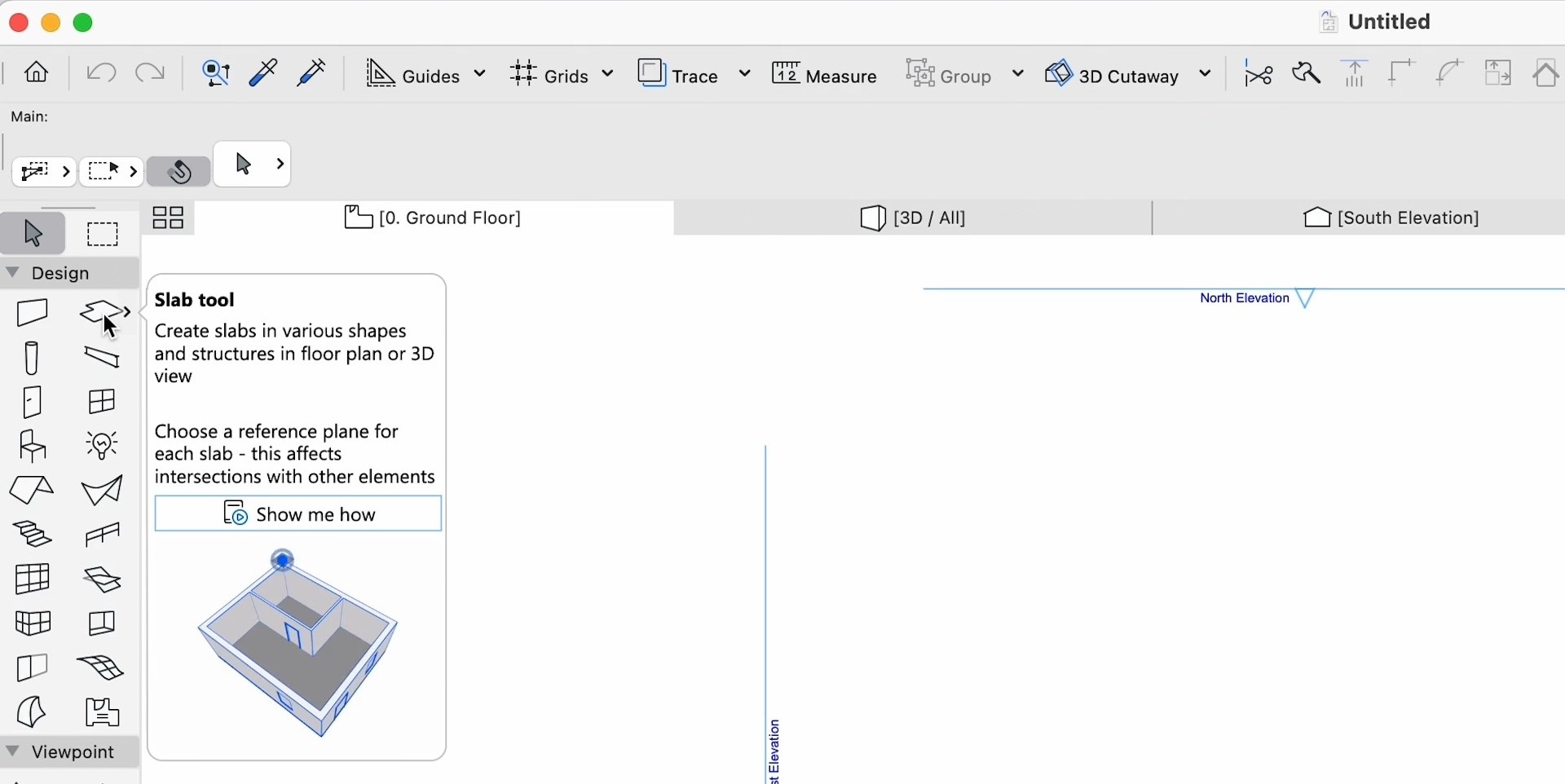
Task: Select the Wall tool in Design toolbox
Action: click(x=33, y=313)
